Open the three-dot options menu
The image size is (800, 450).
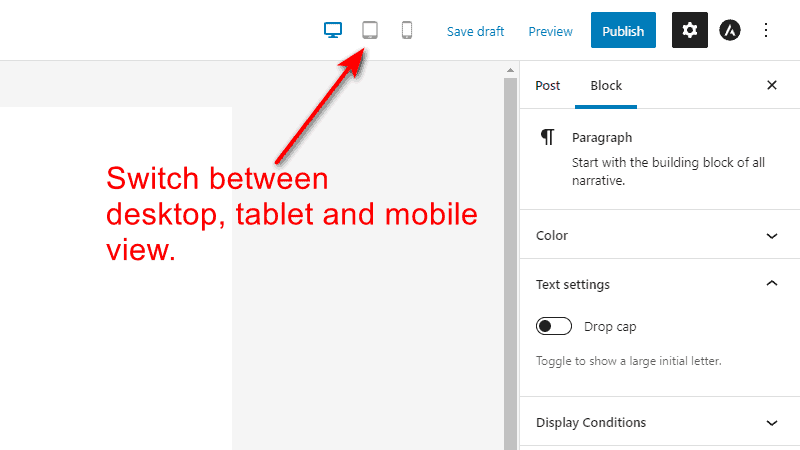(x=766, y=30)
